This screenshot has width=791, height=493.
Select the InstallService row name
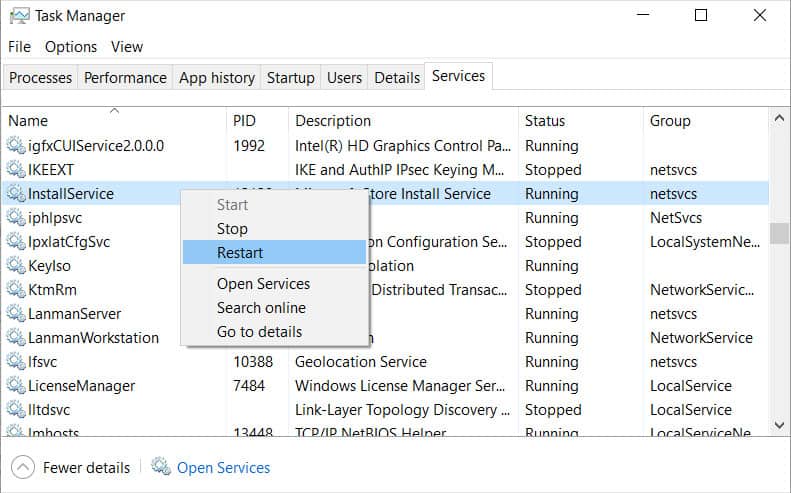(71, 194)
